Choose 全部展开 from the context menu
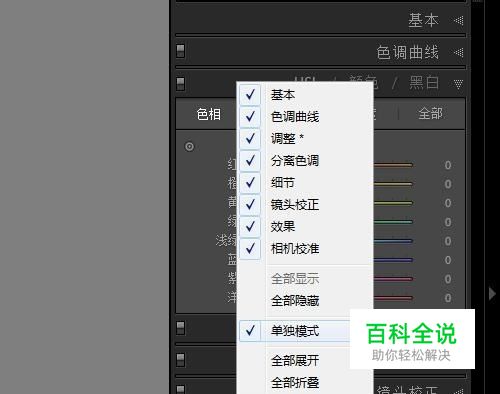 (295, 361)
